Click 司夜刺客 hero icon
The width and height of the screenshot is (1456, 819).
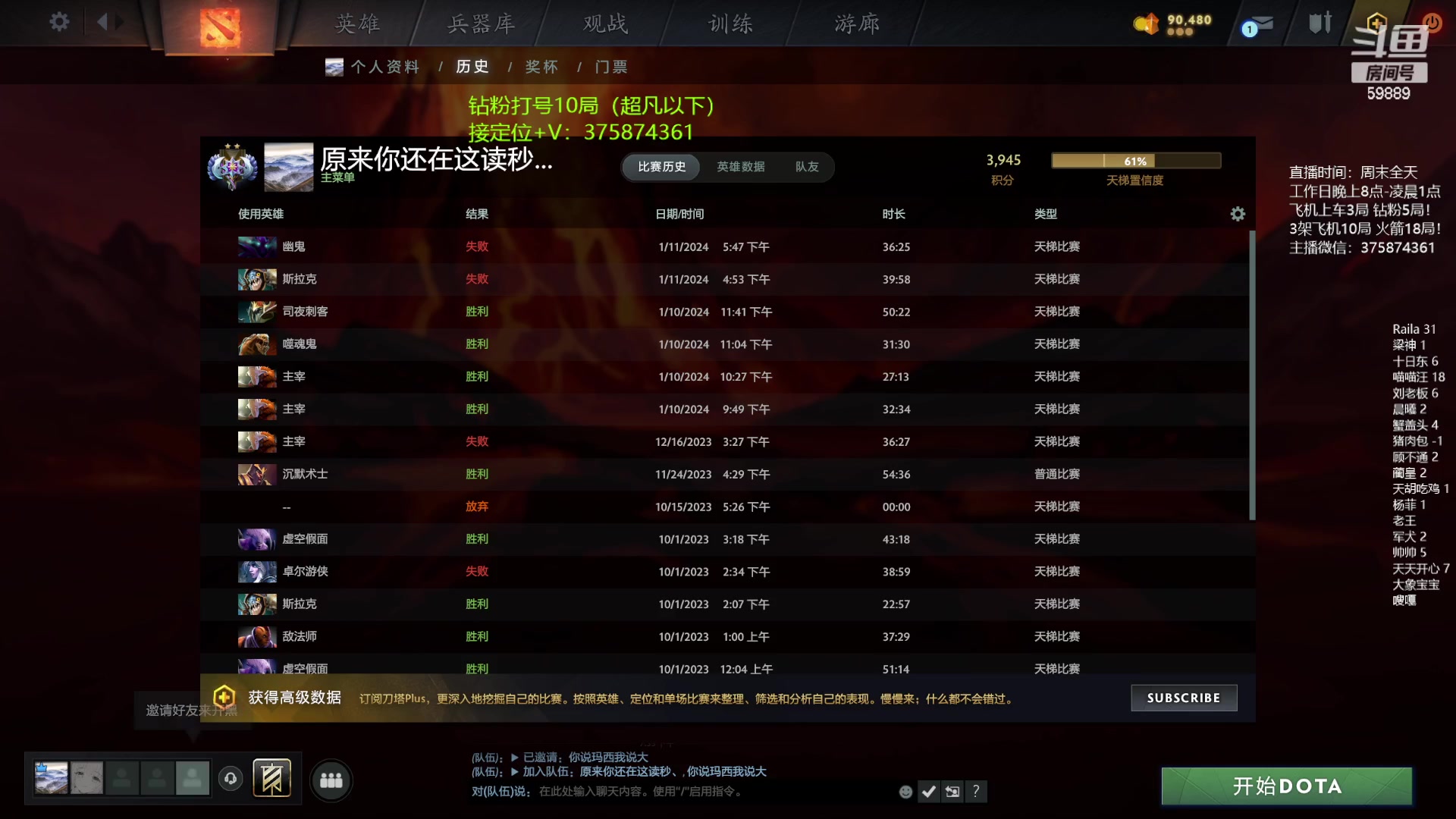click(257, 312)
